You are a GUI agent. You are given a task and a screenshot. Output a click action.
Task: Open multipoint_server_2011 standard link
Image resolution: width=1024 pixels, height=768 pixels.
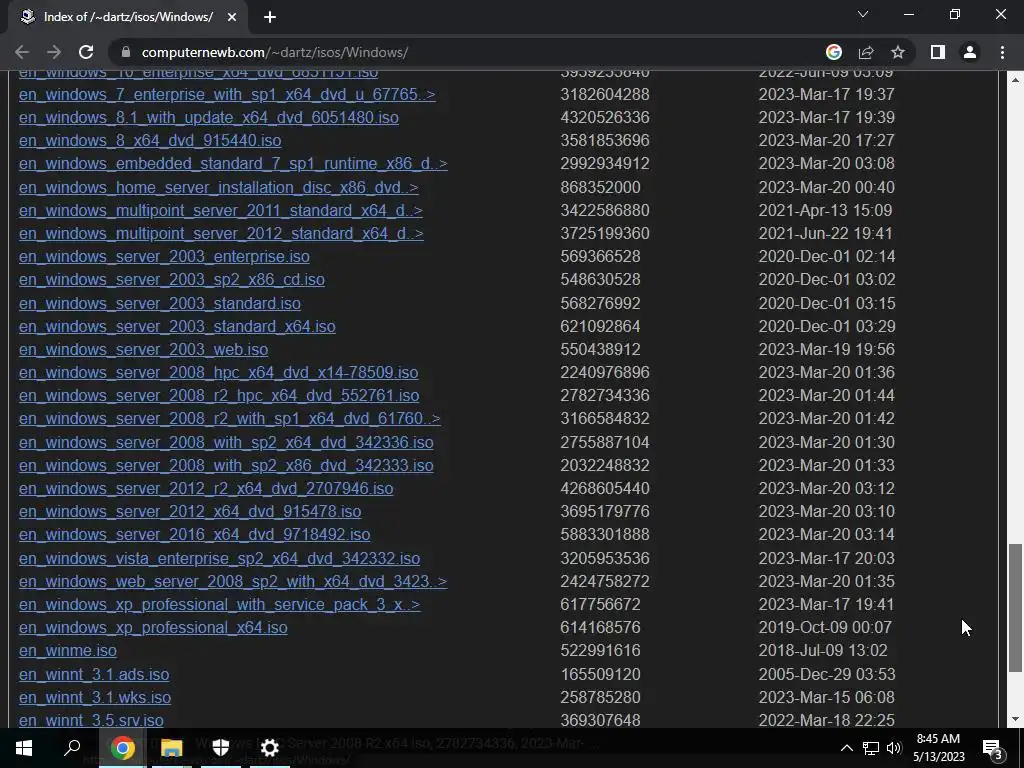[x=221, y=210]
